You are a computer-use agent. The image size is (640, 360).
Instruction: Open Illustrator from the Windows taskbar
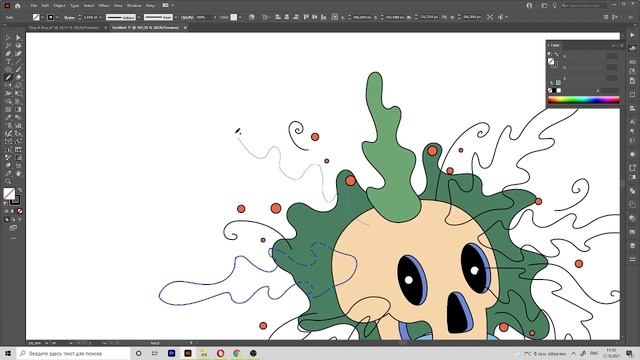188,353
